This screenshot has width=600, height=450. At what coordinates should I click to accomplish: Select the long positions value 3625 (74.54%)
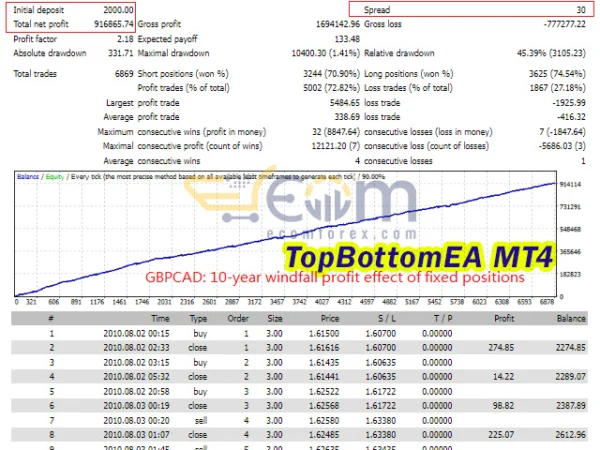tap(558, 74)
